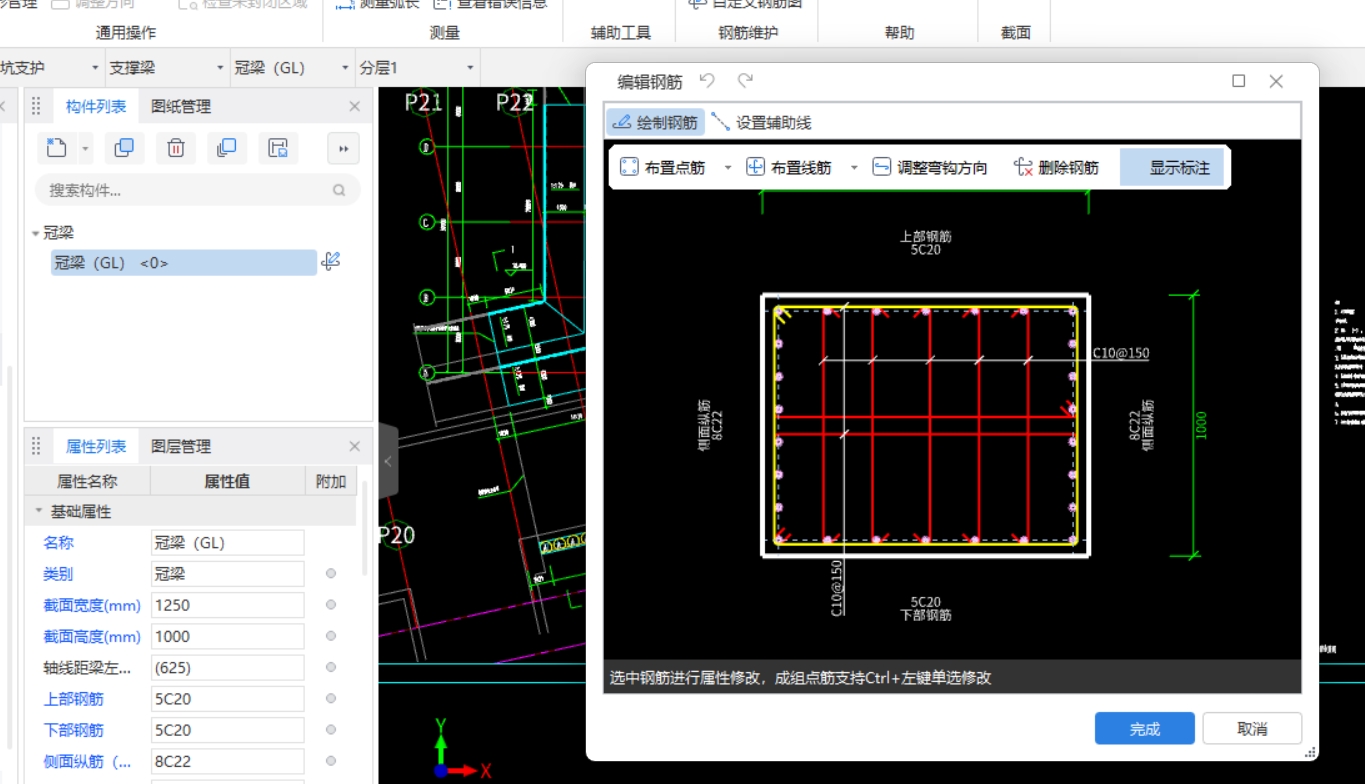Click the C10@150 stirrup label on the right
The height and width of the screenshot is (784, 1365).
(1120, 353)
